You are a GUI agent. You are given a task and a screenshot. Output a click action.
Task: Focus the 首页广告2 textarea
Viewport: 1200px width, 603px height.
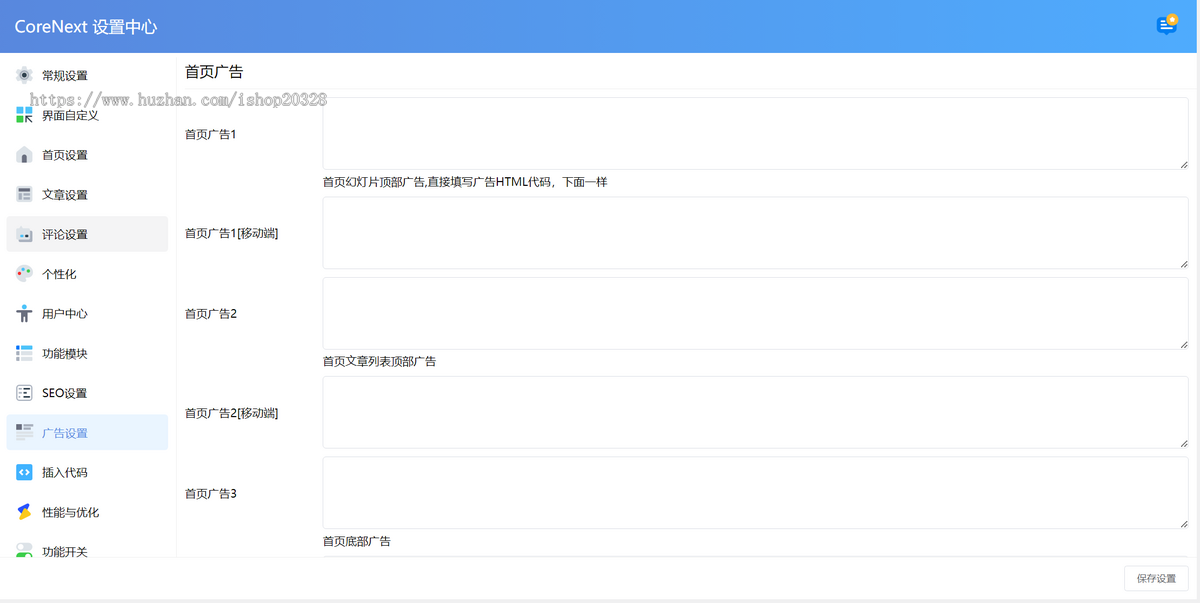click(756, 313)
